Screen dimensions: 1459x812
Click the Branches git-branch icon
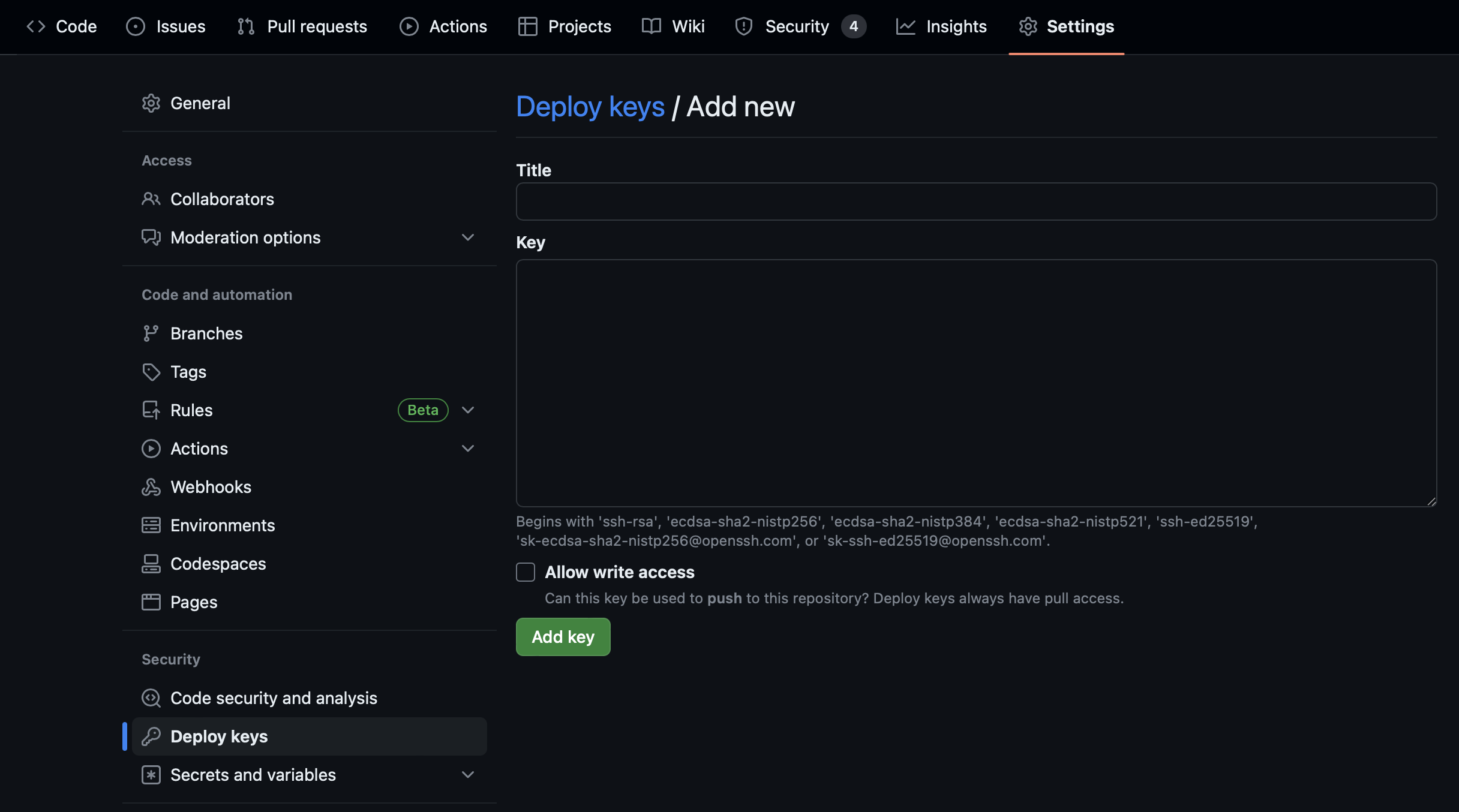(151, 333)
